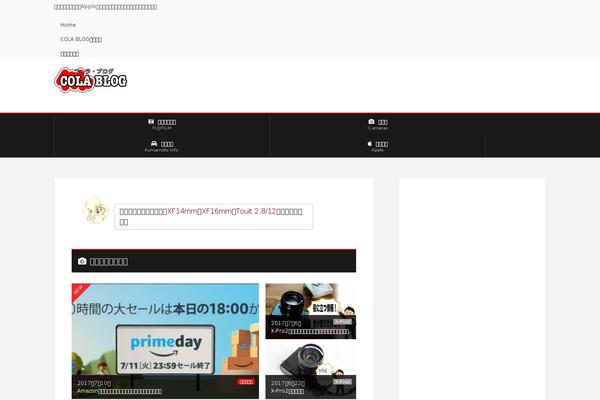The height and width of the screenshot is (400, 600).
Task: Open the X-Pro2 camera body article thumbnail
Action: point(310,368)
